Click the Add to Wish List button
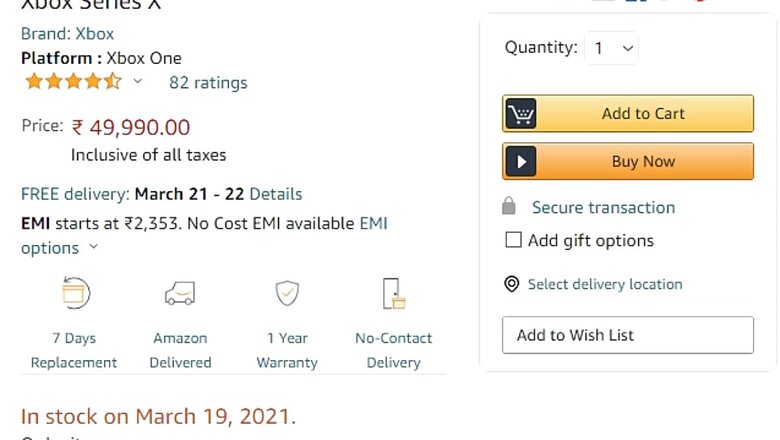This screenshot has height=440, width=780. coord(627,335)
